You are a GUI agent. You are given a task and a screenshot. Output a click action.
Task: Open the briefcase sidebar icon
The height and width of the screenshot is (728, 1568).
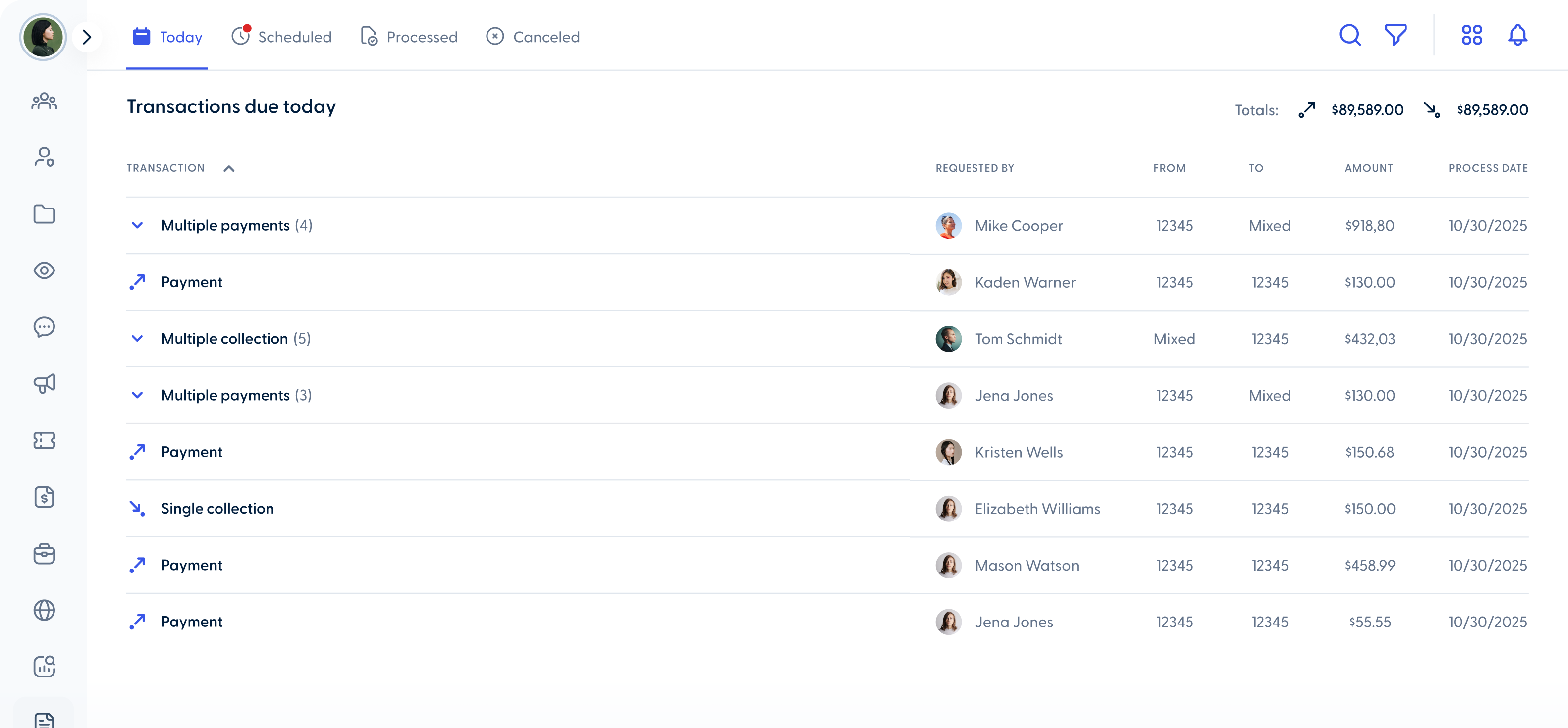point(44,554)
